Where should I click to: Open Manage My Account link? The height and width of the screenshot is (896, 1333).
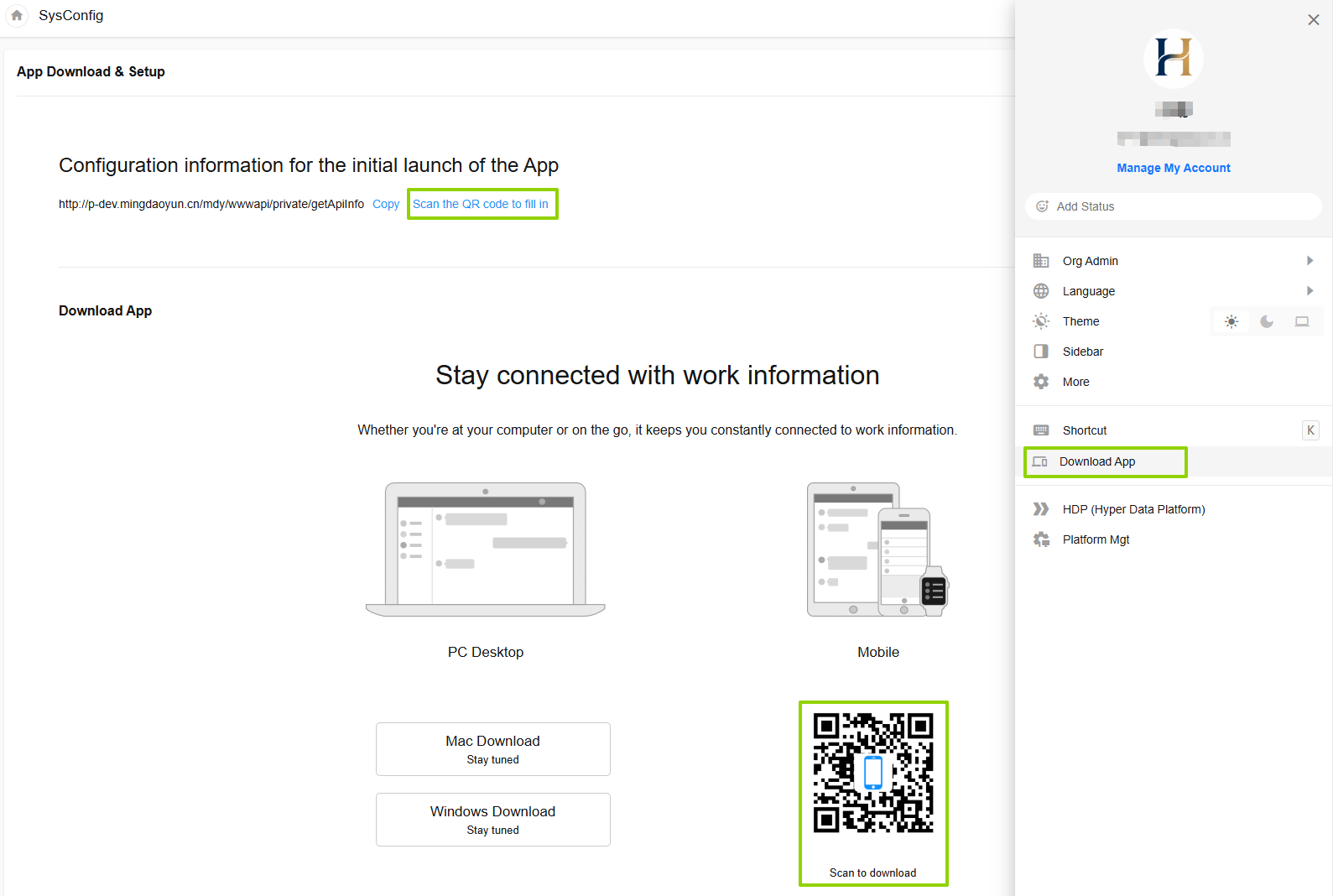pos(1174,168)
